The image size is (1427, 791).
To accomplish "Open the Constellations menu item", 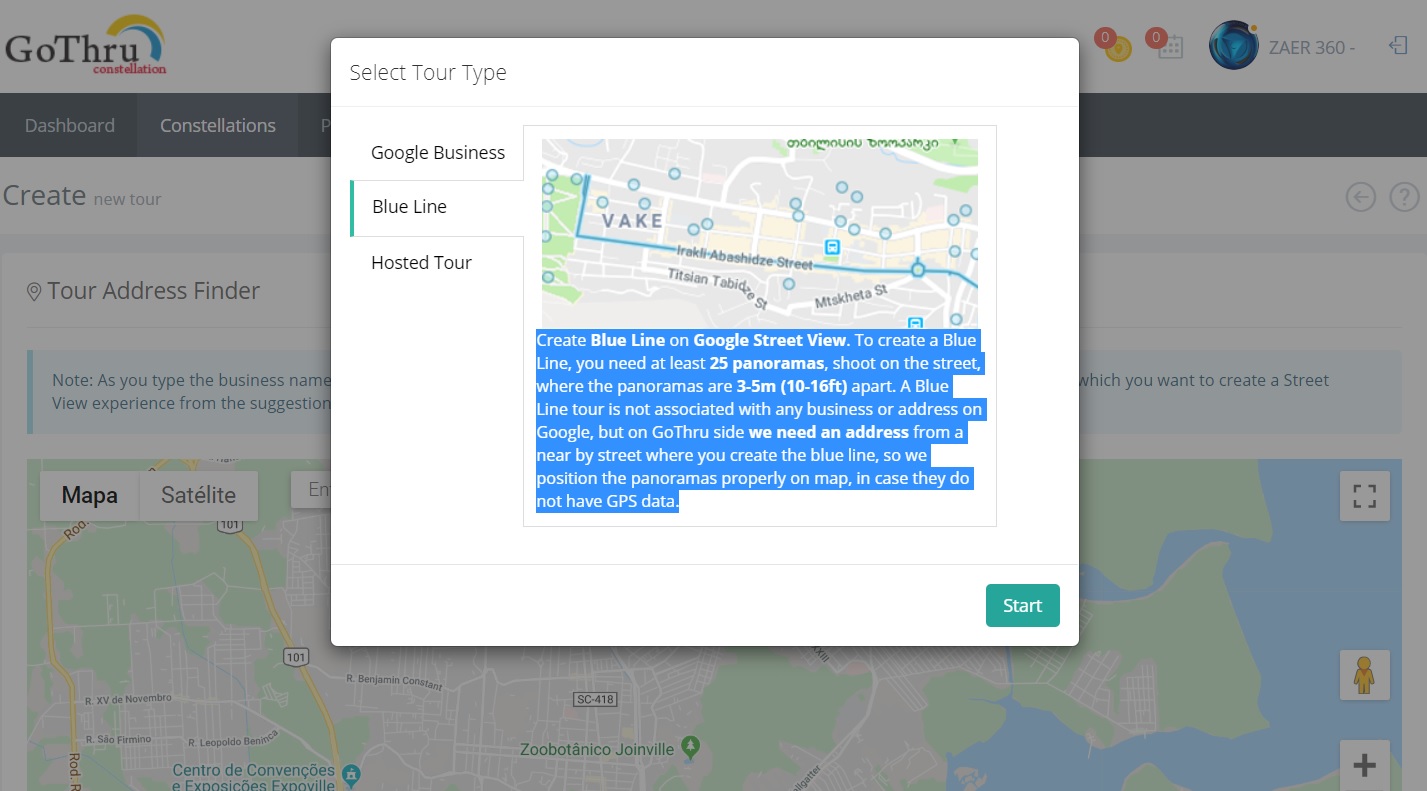I will point(218,125).
